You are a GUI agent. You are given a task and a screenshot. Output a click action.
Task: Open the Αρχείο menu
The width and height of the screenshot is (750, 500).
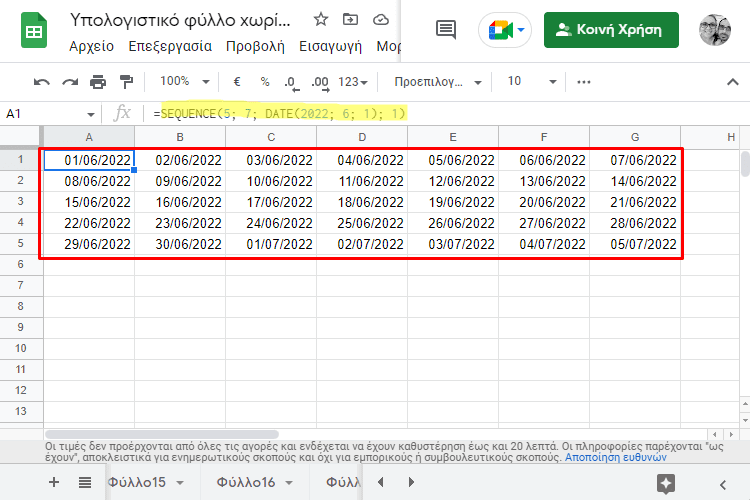pyautogui.click(x=91, y=46)
